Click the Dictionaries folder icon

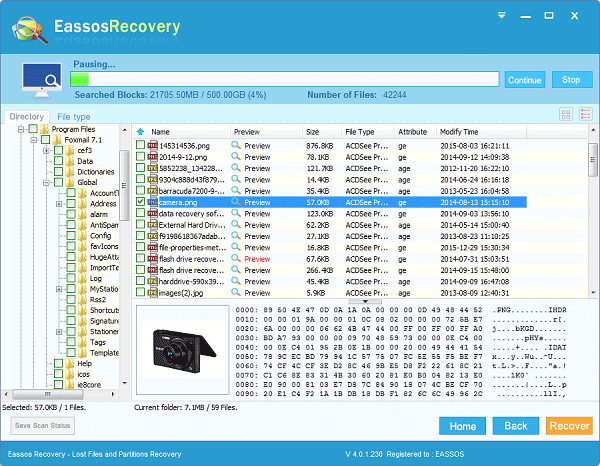click(70, 172)
